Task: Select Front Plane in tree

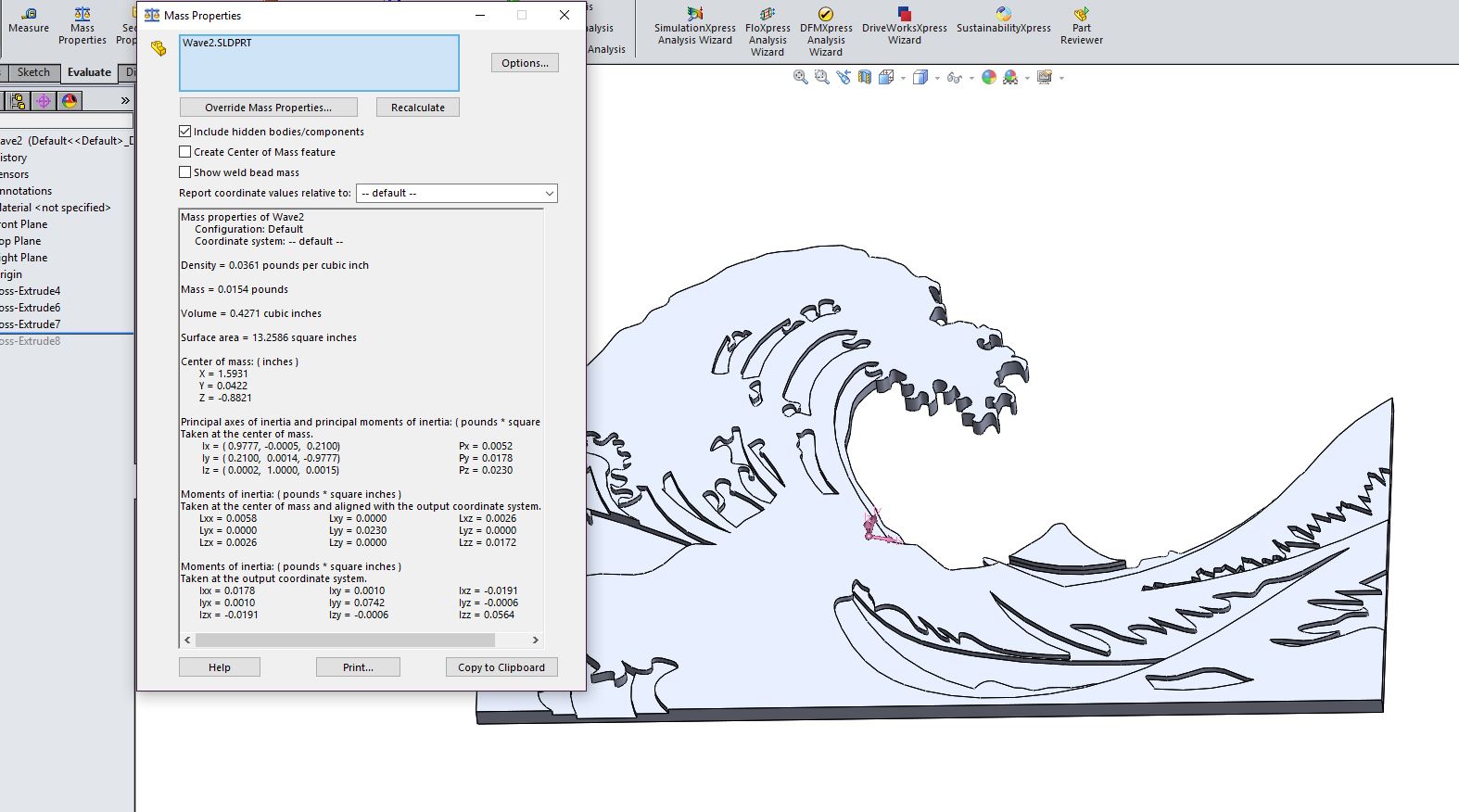Action: click(x=24, y=224)
